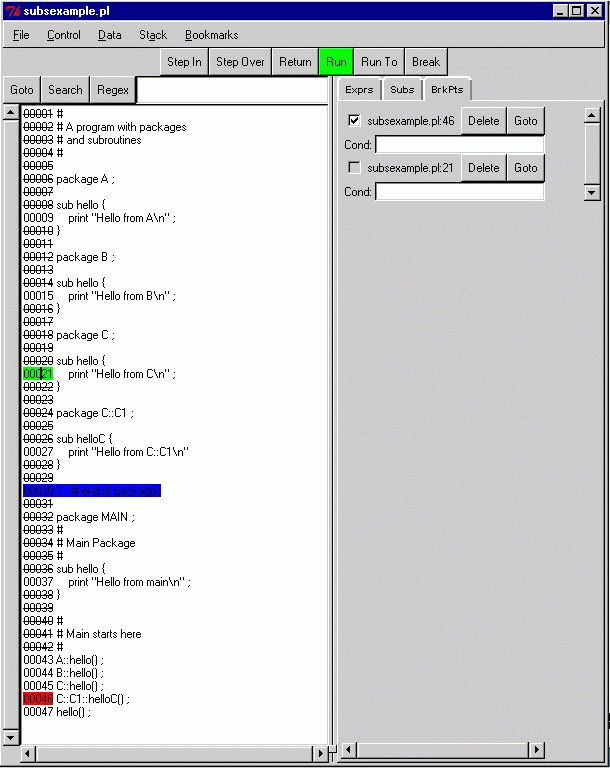Click the red breakpoint marker on line 46
The height and width of the screenshot is (768, 610).
38,699
